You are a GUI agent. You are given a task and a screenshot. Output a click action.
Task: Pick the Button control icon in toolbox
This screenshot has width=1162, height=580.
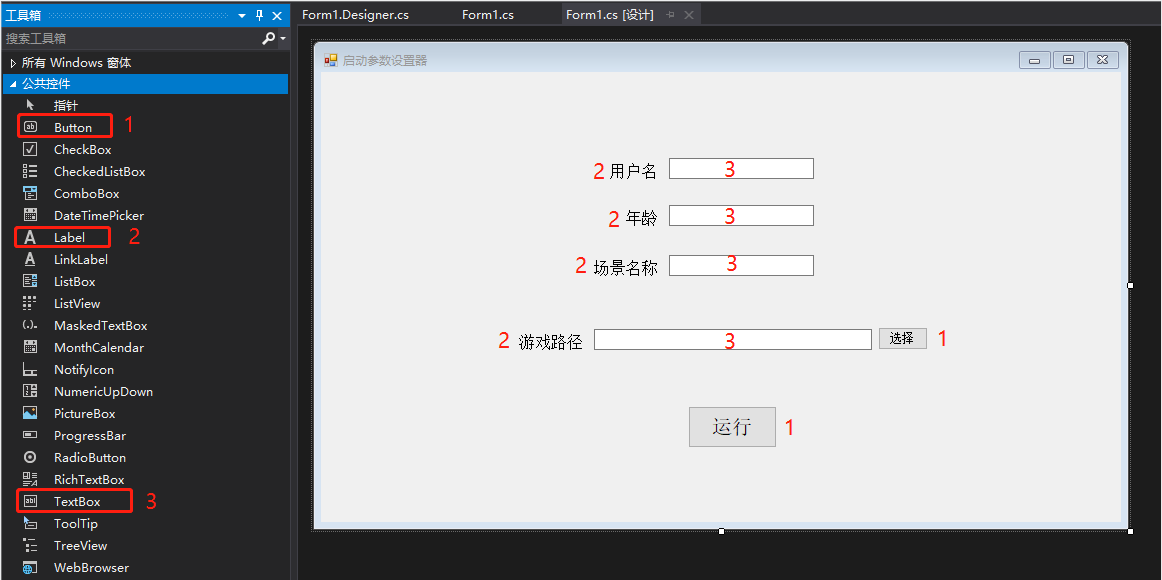30,127
